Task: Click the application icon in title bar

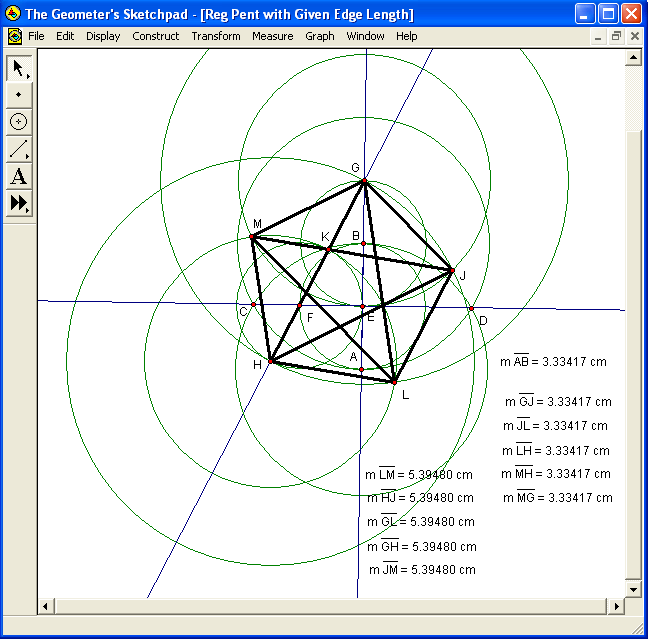Action: click(13, 14)
